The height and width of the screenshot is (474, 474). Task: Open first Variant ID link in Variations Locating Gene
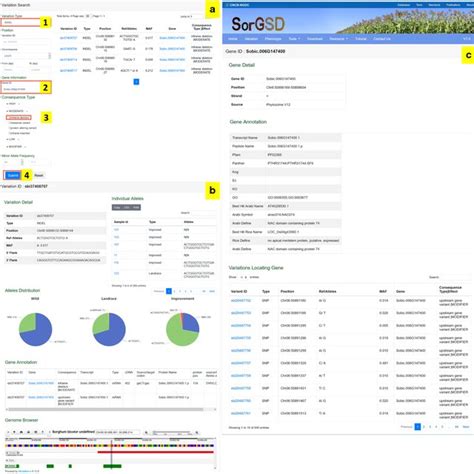[x=241, y=300]
